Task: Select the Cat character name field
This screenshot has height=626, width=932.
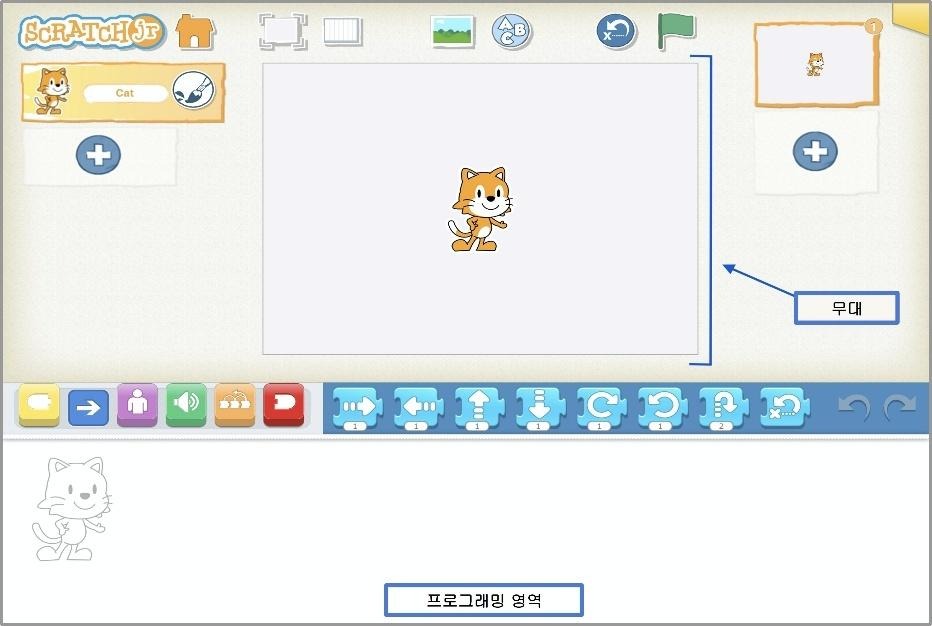Action: [x=125, y=93]
